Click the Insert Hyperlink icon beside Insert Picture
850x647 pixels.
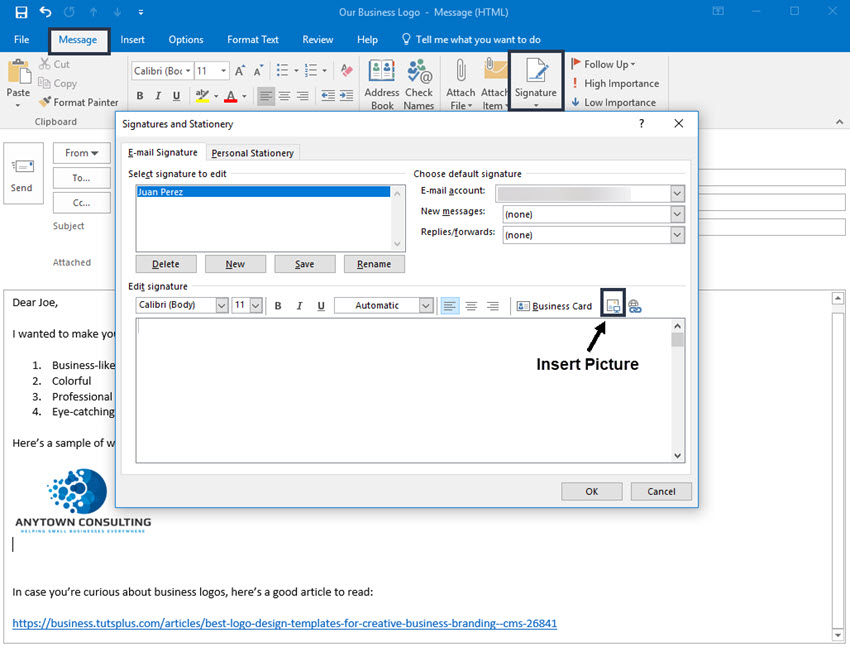pyautogui.click(x=635, y=305)
